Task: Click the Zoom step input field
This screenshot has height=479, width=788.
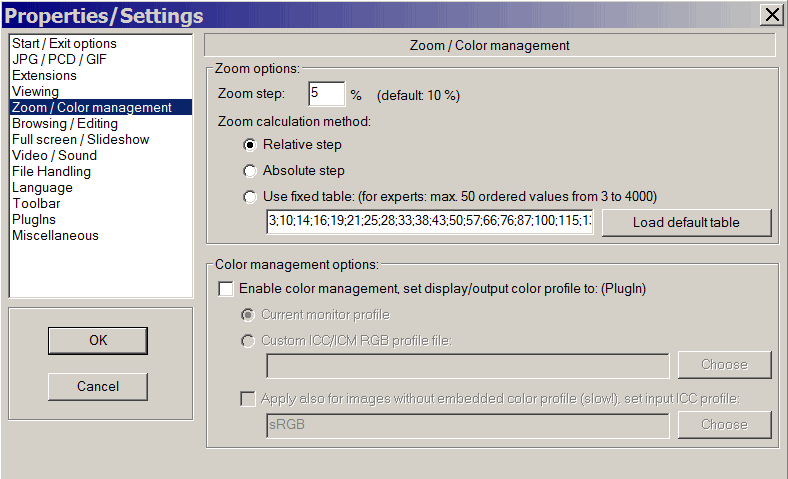Action: tap(326, 95)
